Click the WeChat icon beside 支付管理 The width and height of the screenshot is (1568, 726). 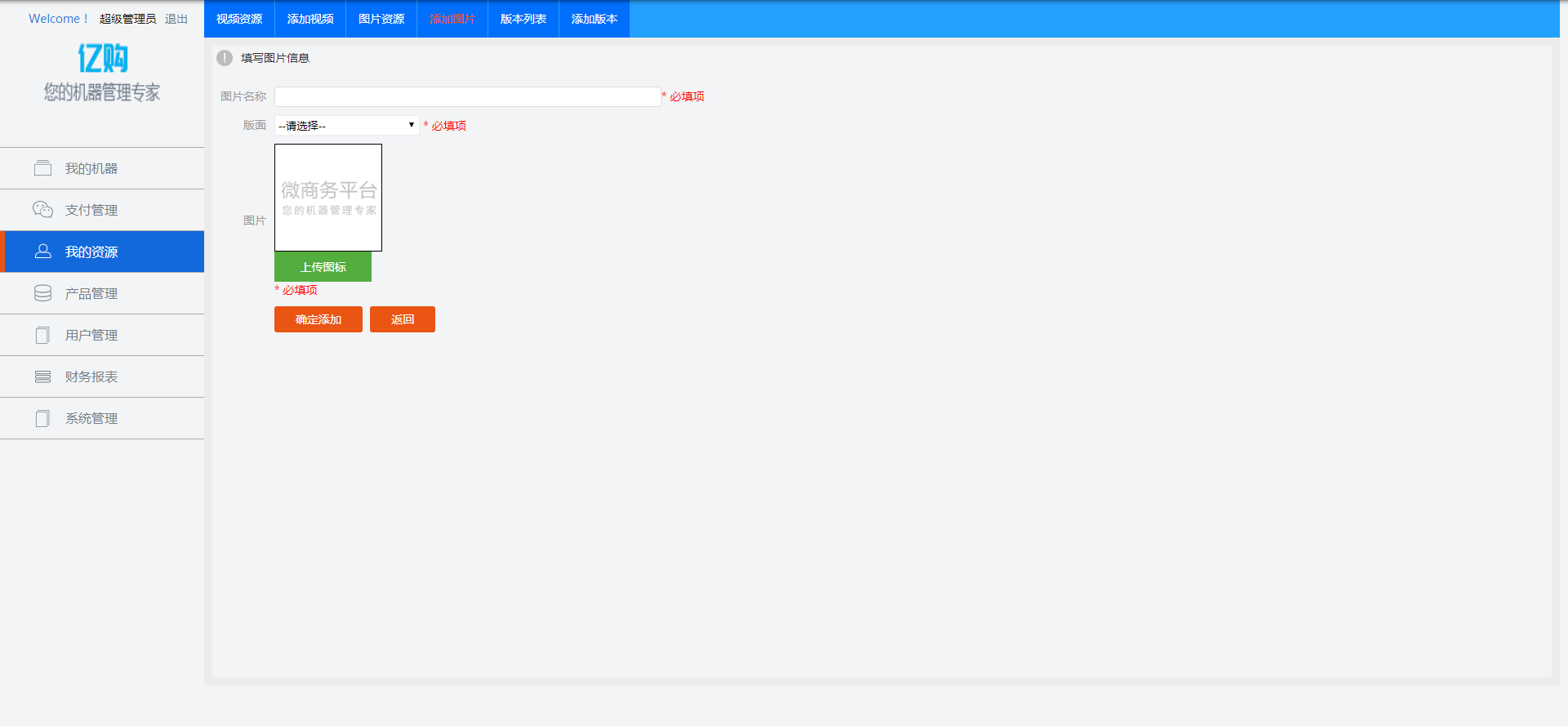pos(42,210)
